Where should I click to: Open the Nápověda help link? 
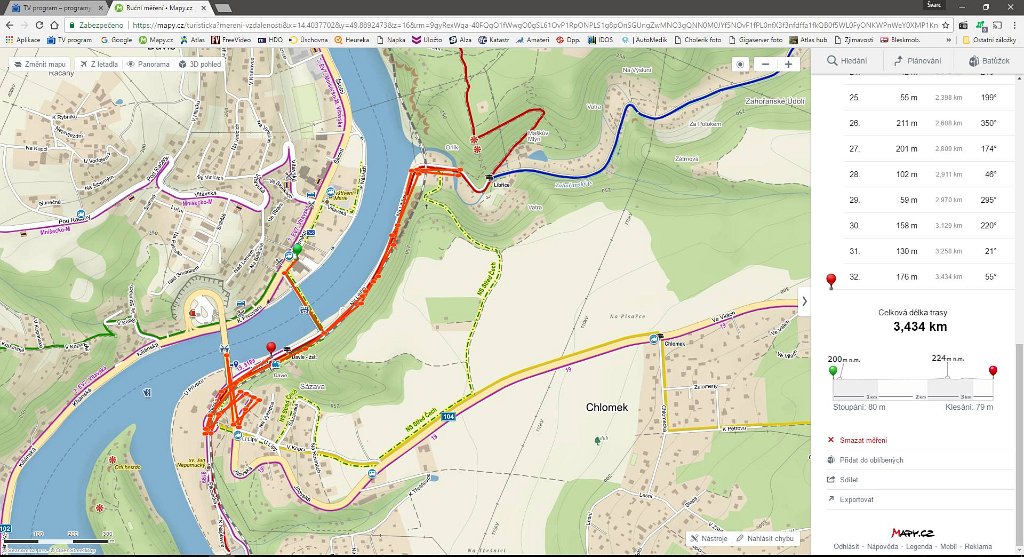pyautogui.click(x=882, y=547)
